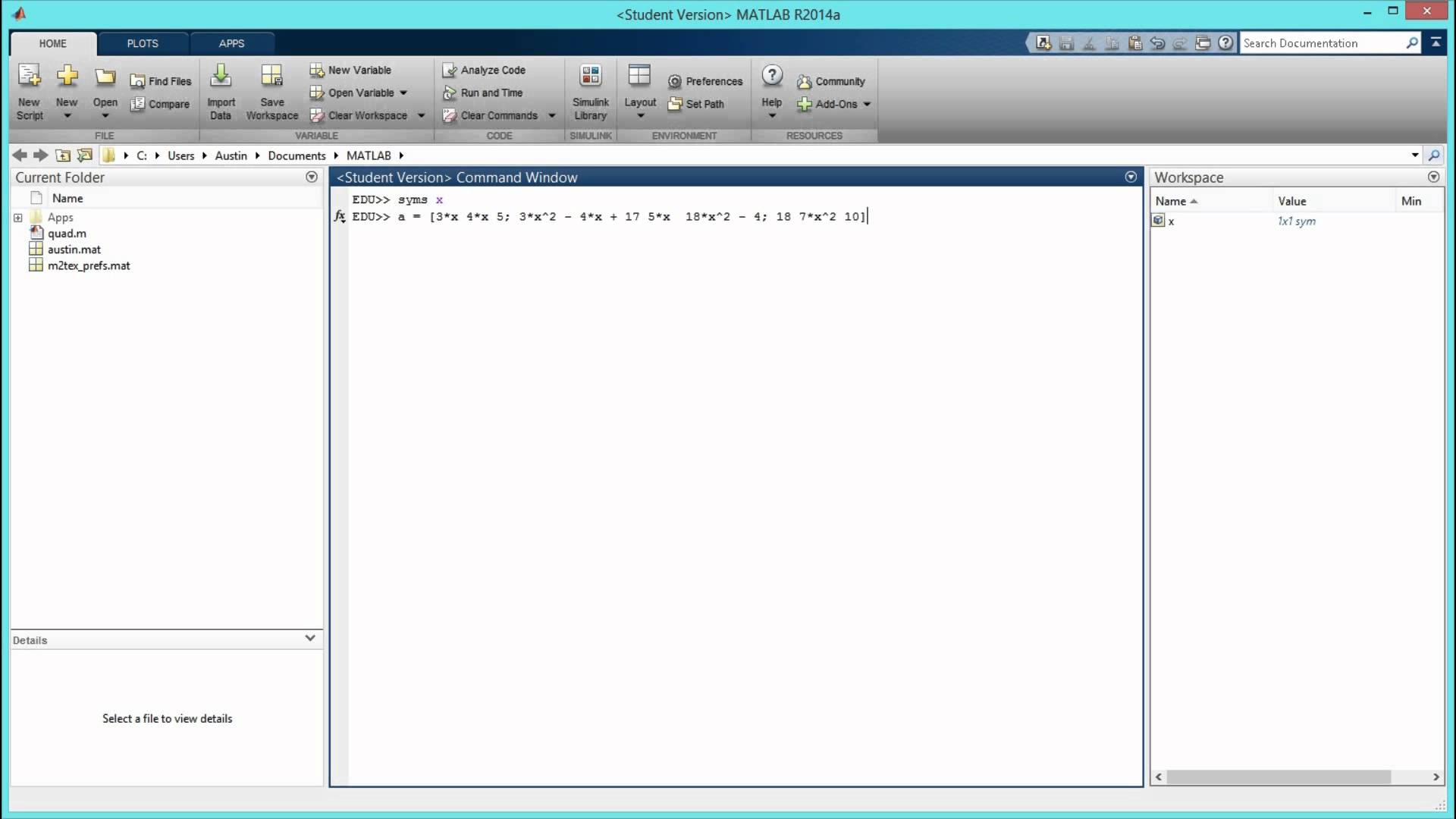Click Austin in the path breadcrumb
Image resolution: width=1456 pixels, height=819 pixels.
pos(231,155)
